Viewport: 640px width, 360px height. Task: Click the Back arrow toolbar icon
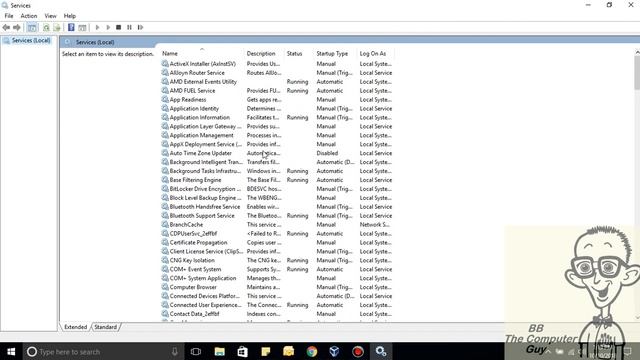6,27
